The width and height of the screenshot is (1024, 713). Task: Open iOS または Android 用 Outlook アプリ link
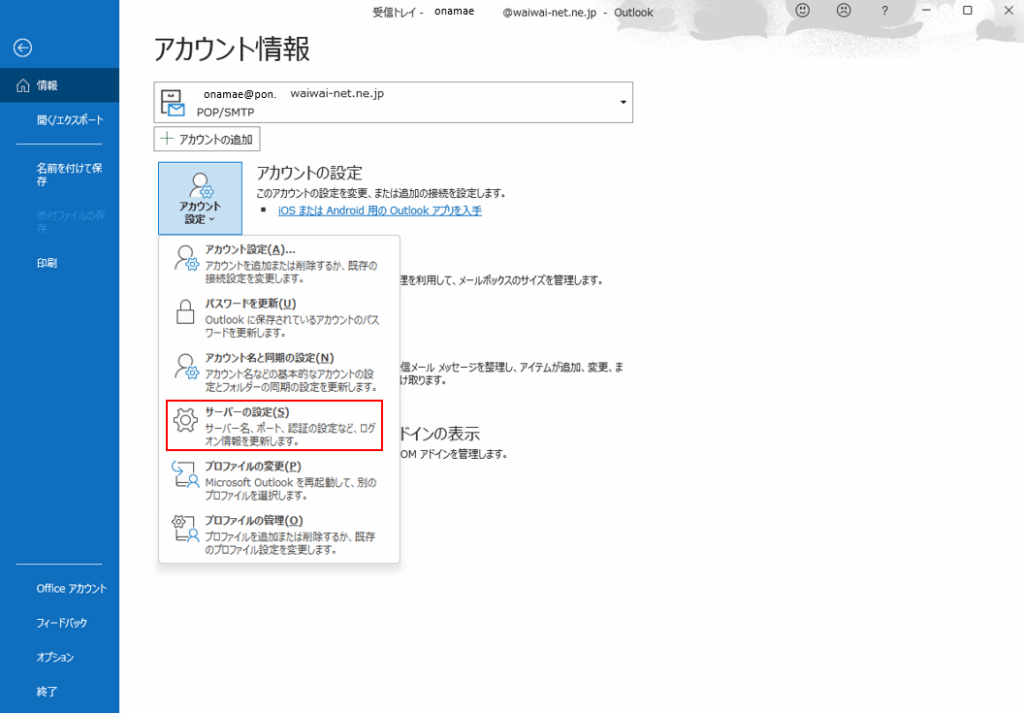pos(379,211)
